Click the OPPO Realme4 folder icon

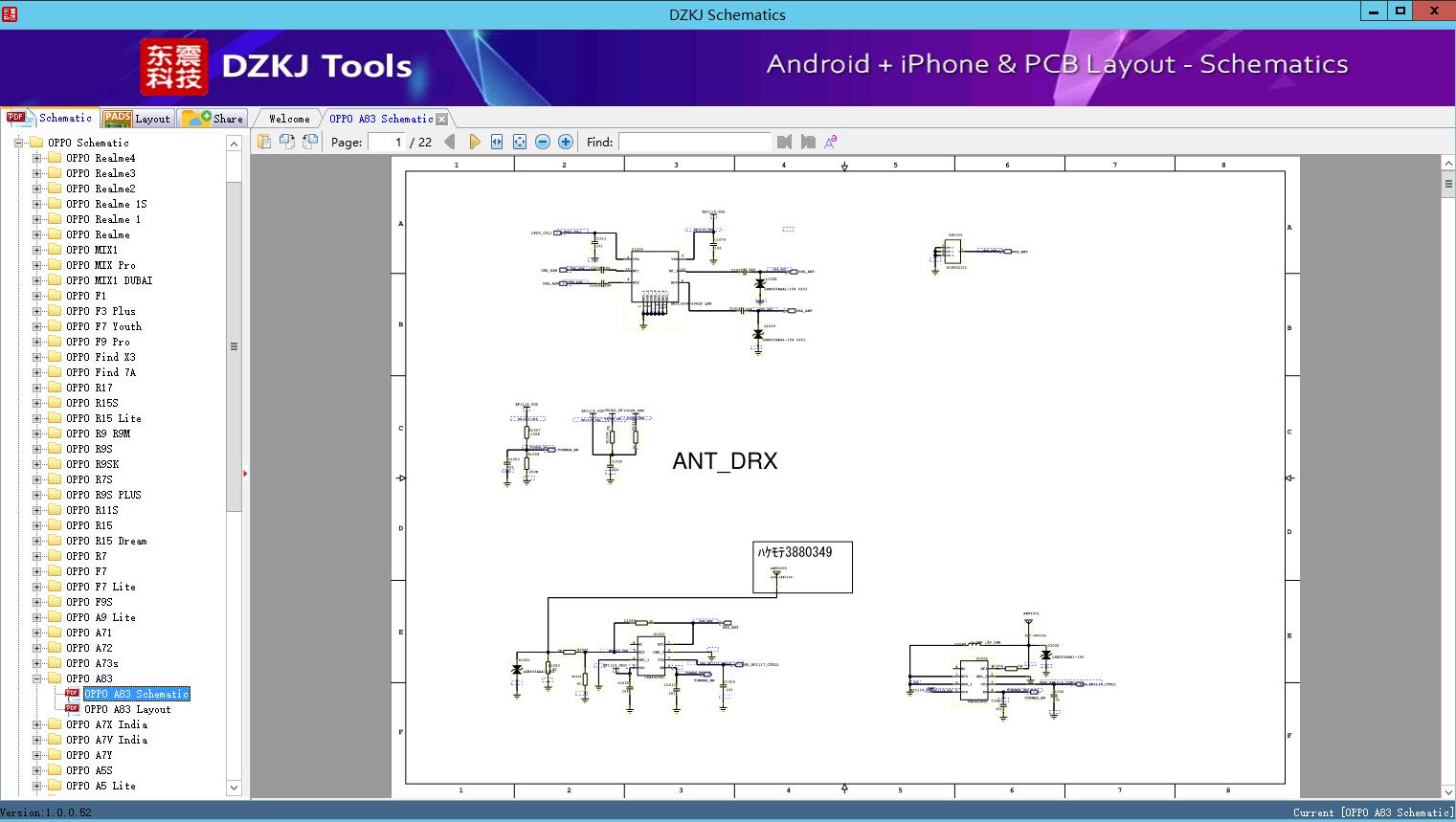[x=55, y=158]
